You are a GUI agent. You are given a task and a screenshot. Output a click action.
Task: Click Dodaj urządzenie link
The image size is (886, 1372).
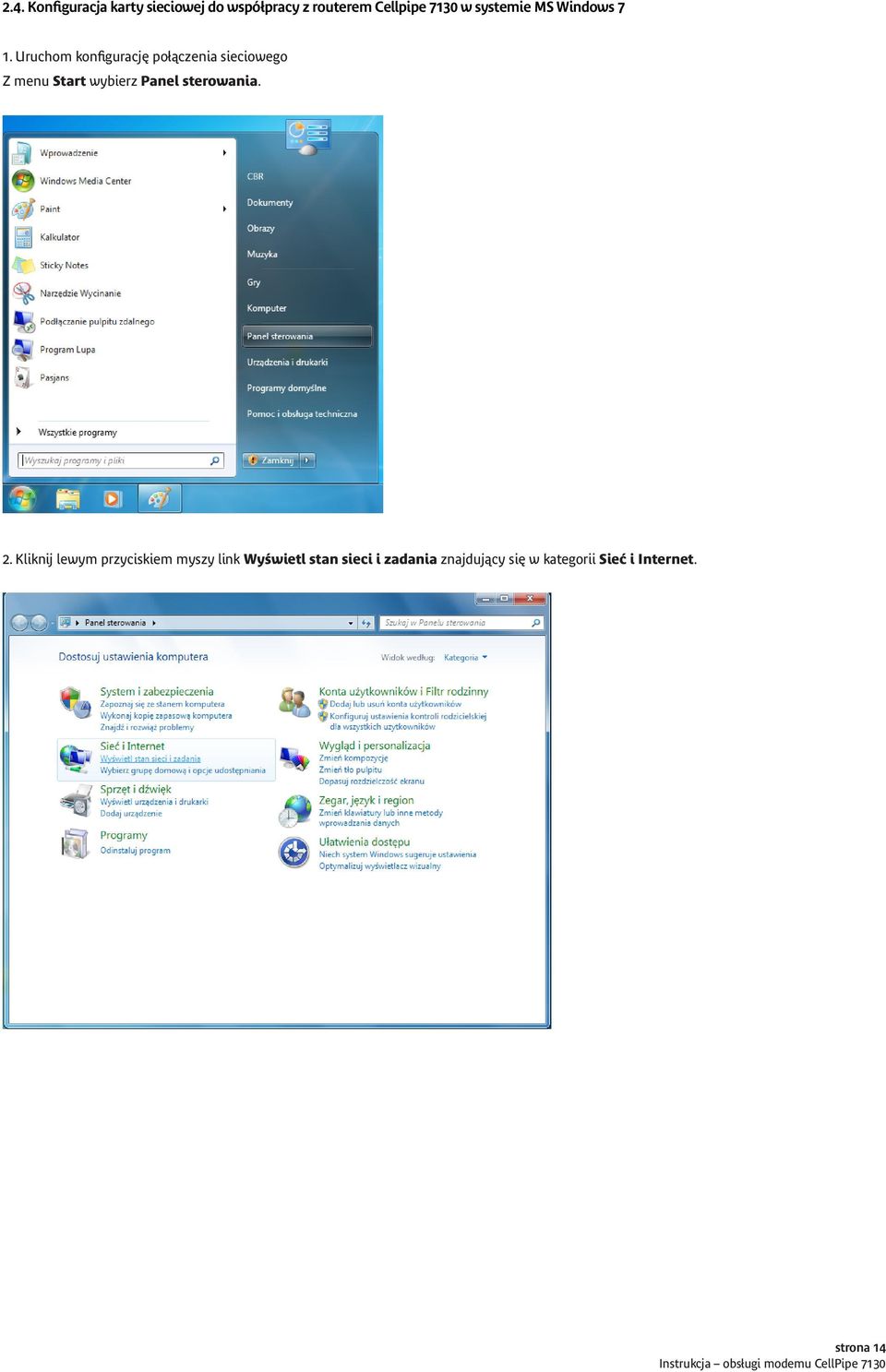[131, 814]
